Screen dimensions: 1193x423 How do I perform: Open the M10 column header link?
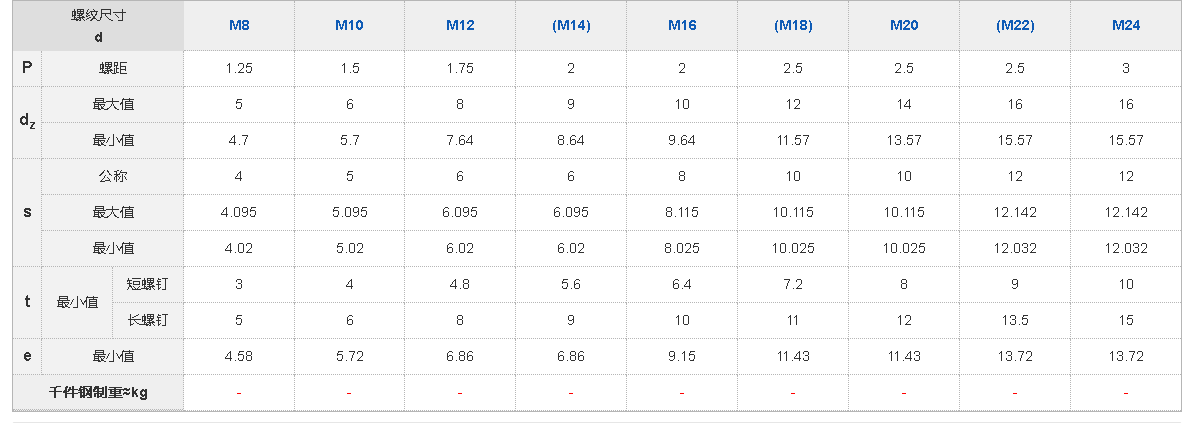tap(349, 25)
